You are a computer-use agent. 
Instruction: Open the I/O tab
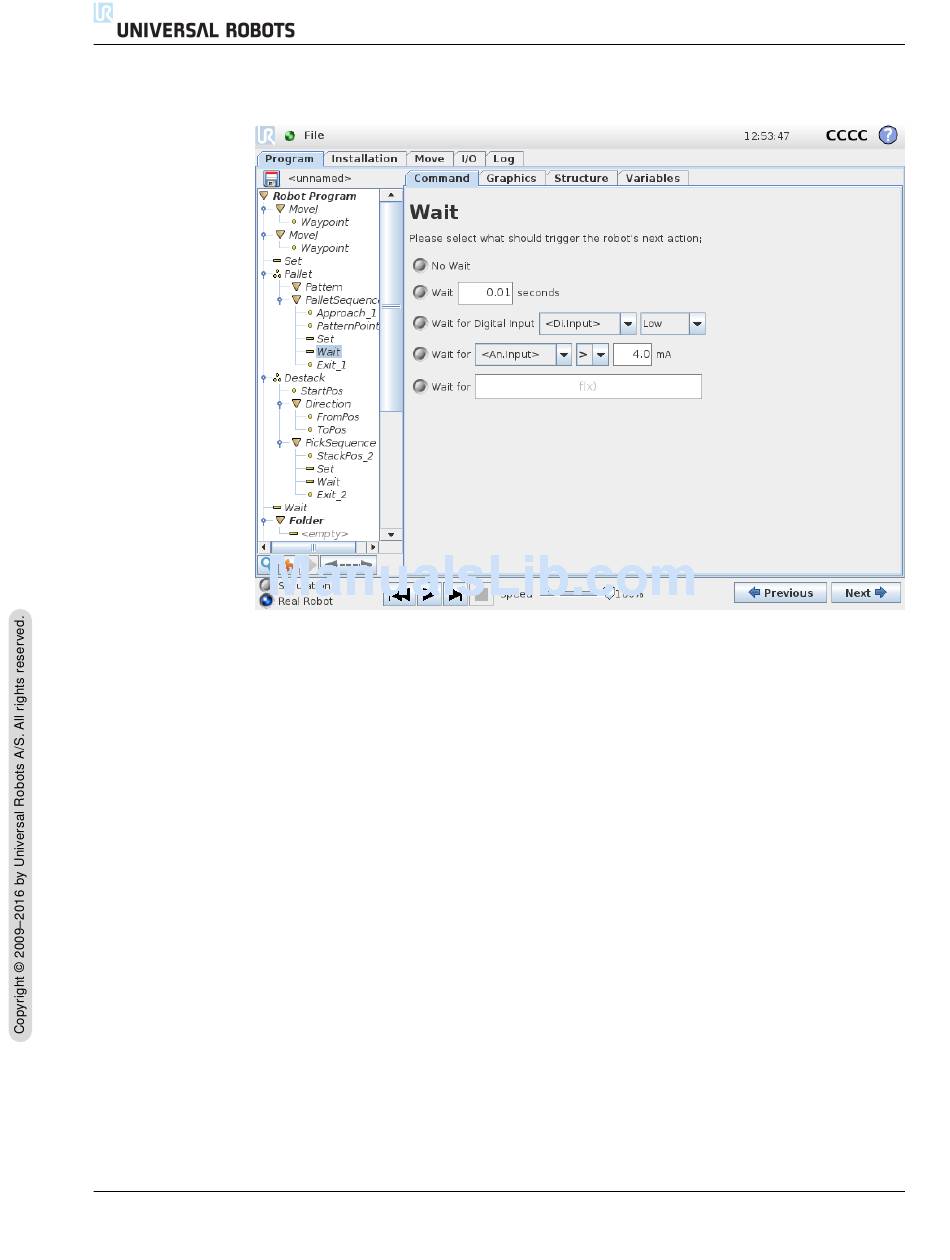pos(468,158)
